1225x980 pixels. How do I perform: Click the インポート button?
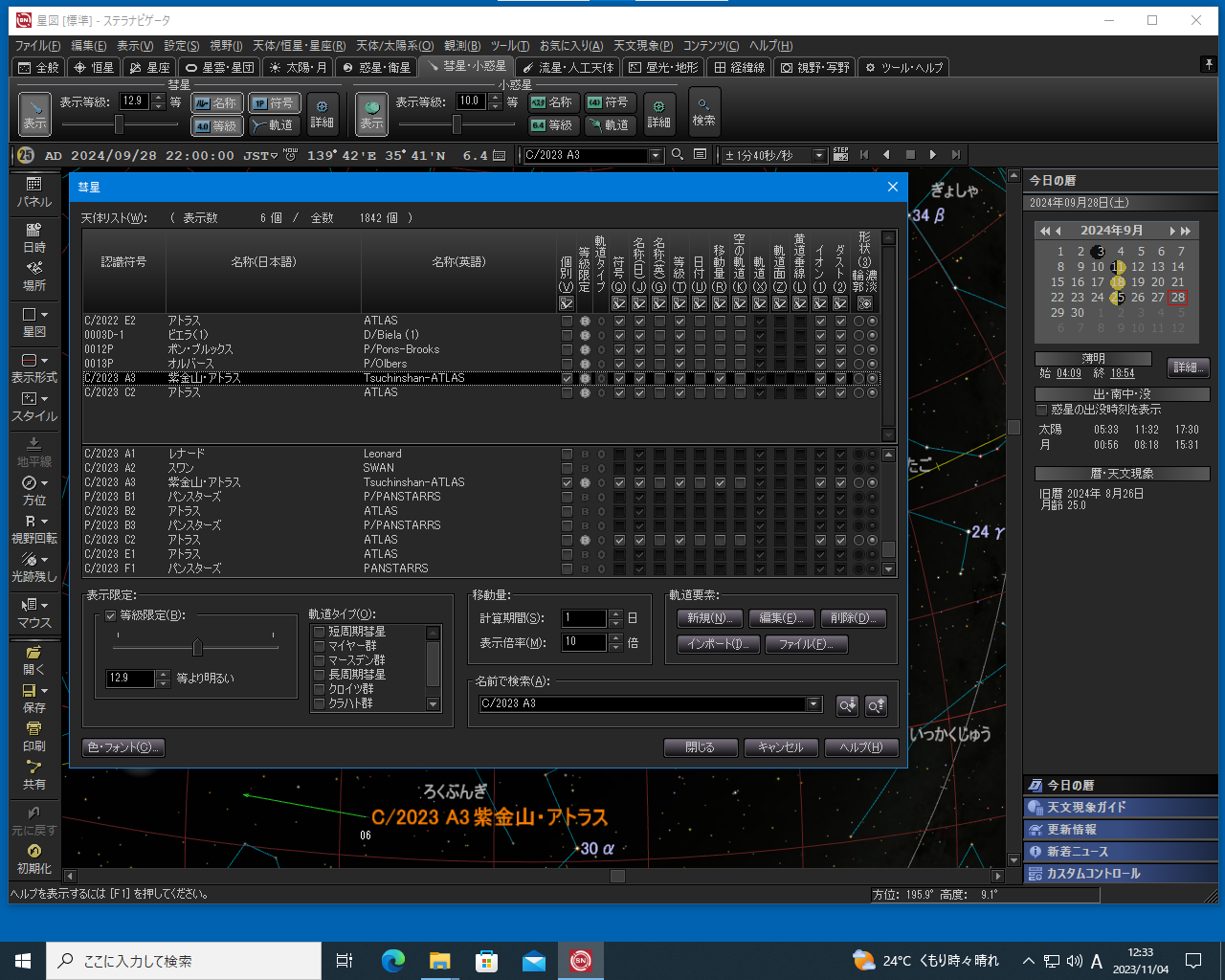pyautogui.click(x=718, y=644)
